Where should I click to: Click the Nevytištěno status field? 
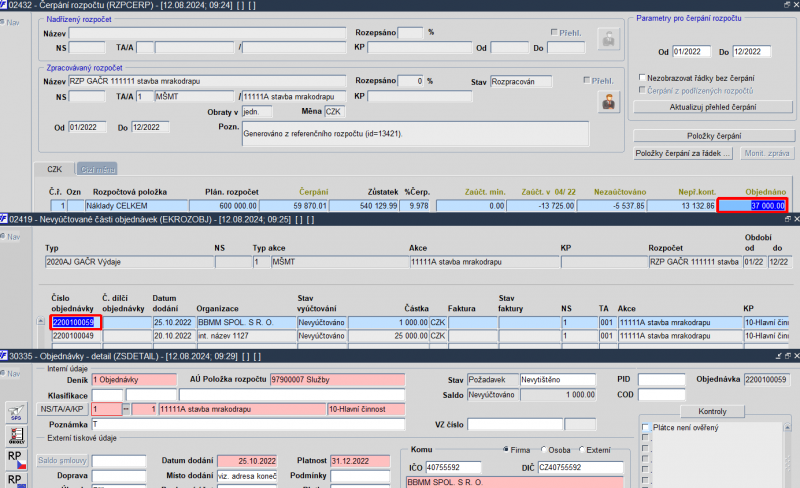(x=558, y=380)
